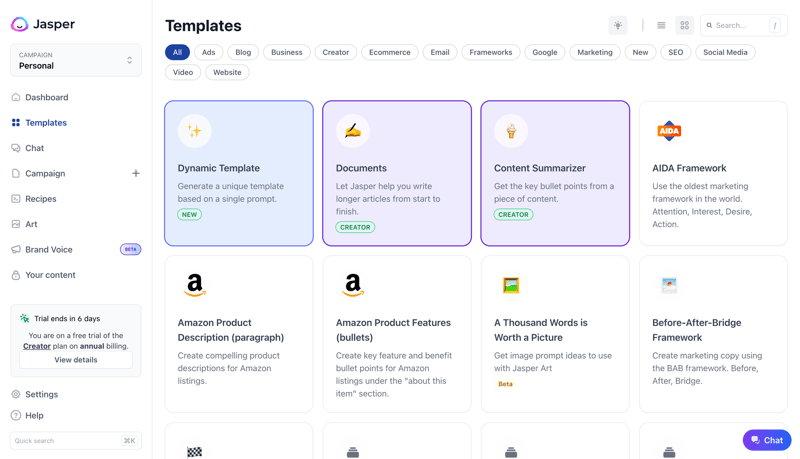800x459 pixels.
Task: Click the BETA badge beside Brand Voice
Action: click(131, 249)
